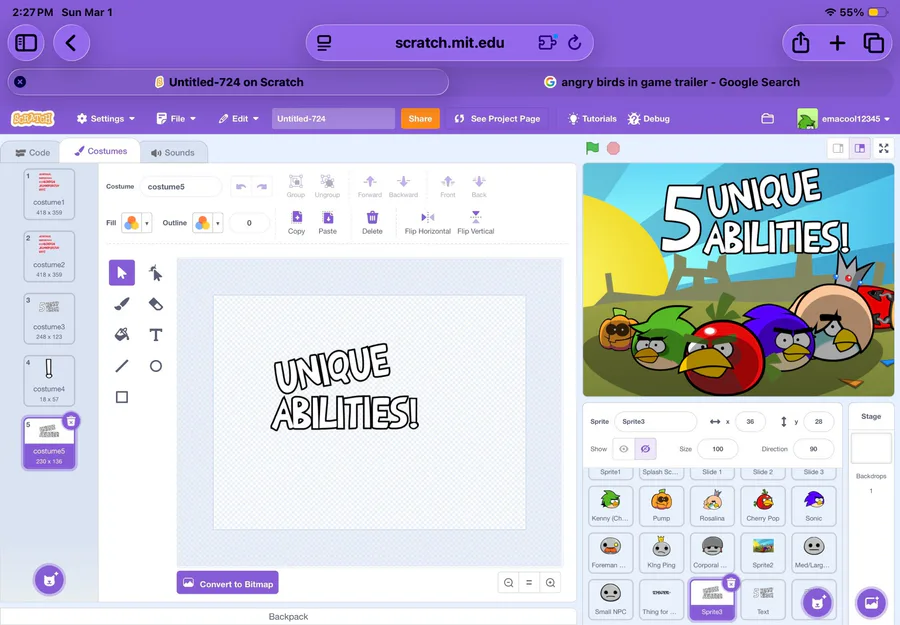
Task: Click Flip Horizontal
Action: pyautogui.click(x=428, y=222)
